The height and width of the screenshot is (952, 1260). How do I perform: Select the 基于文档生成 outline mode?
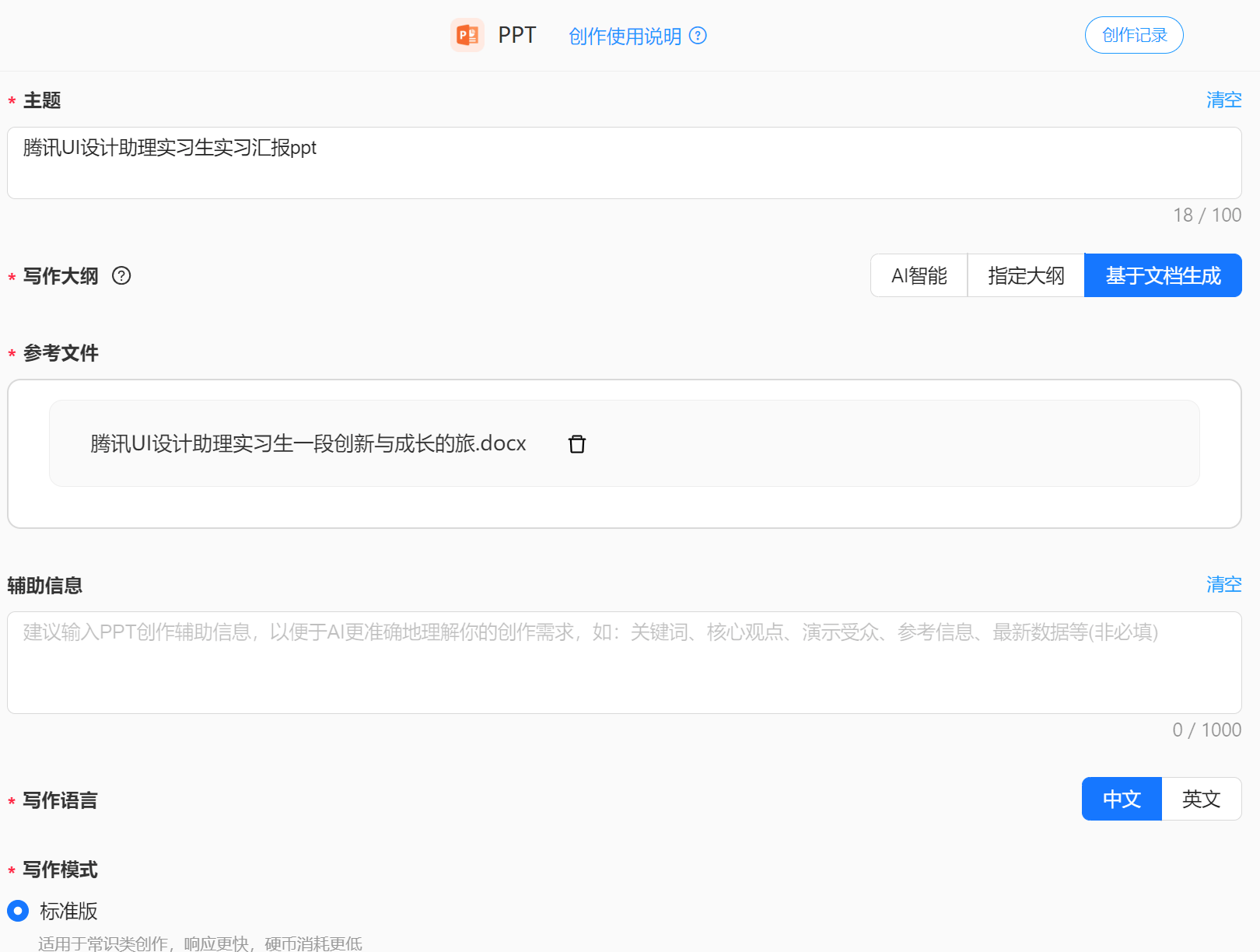coord(1163,275)
